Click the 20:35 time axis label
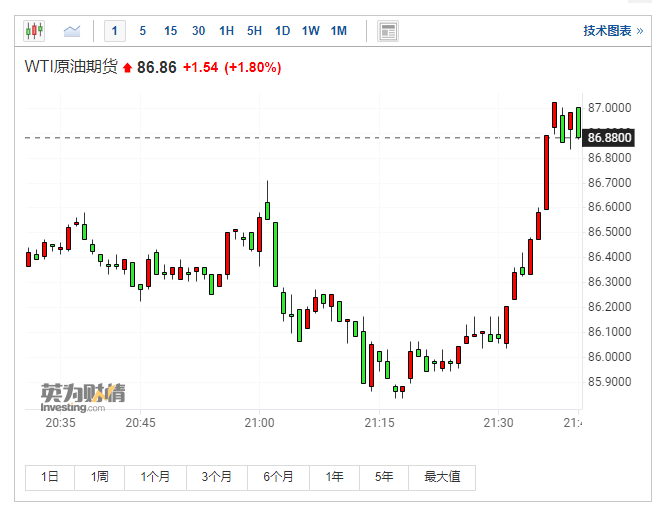This screenshot has height=512, width=655. click(x=61, y=423)
